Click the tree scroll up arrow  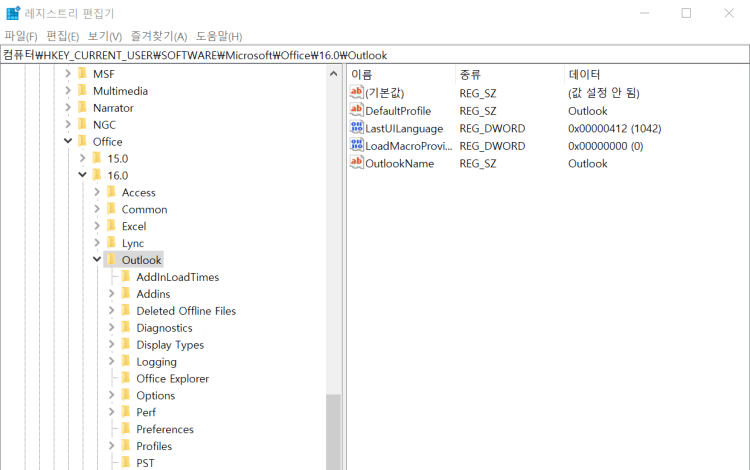click(x=333, y=74)
